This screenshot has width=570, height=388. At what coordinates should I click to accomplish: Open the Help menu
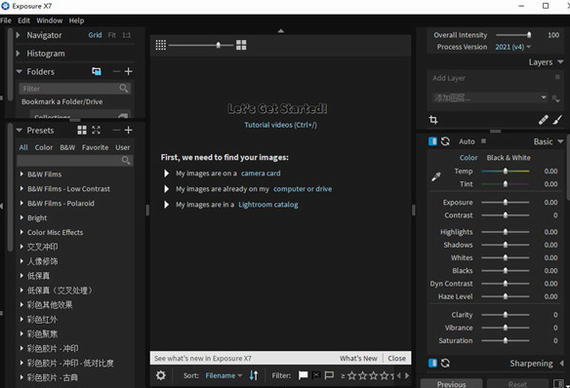[76, 20]
